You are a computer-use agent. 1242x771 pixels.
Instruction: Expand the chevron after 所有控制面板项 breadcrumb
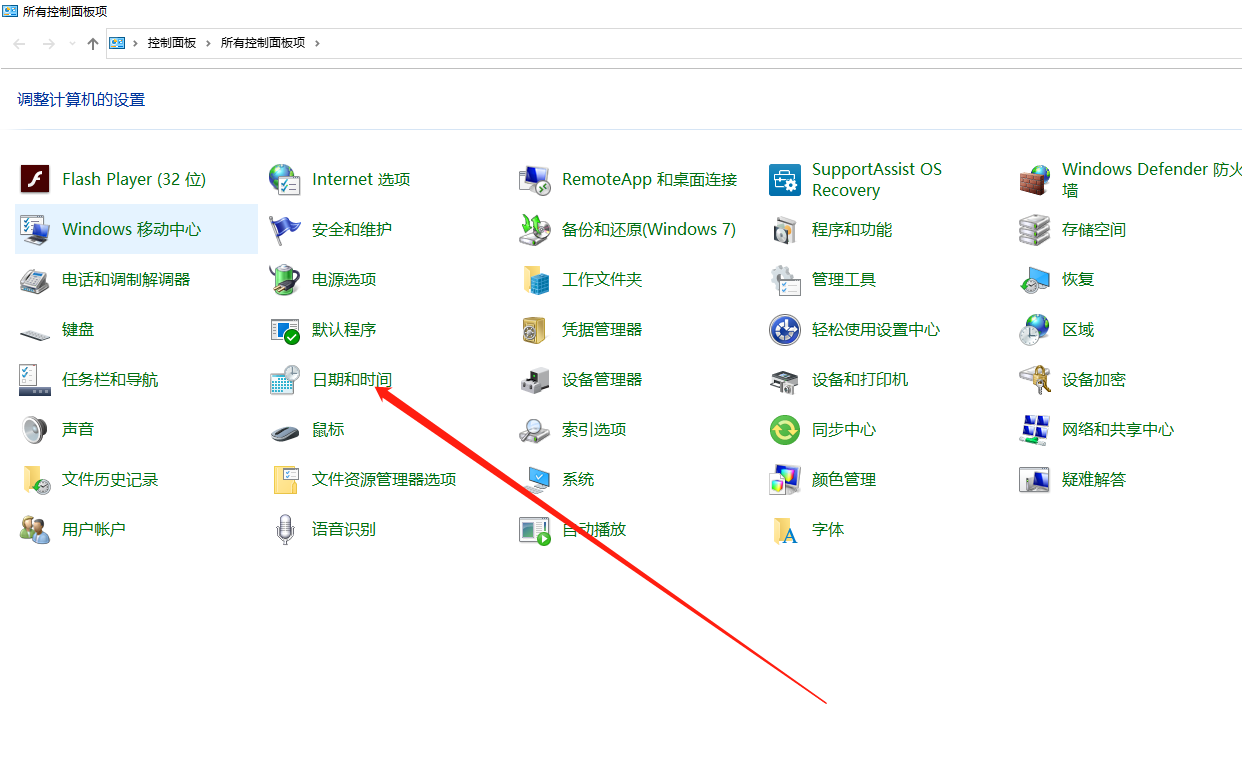pos(317,43)
